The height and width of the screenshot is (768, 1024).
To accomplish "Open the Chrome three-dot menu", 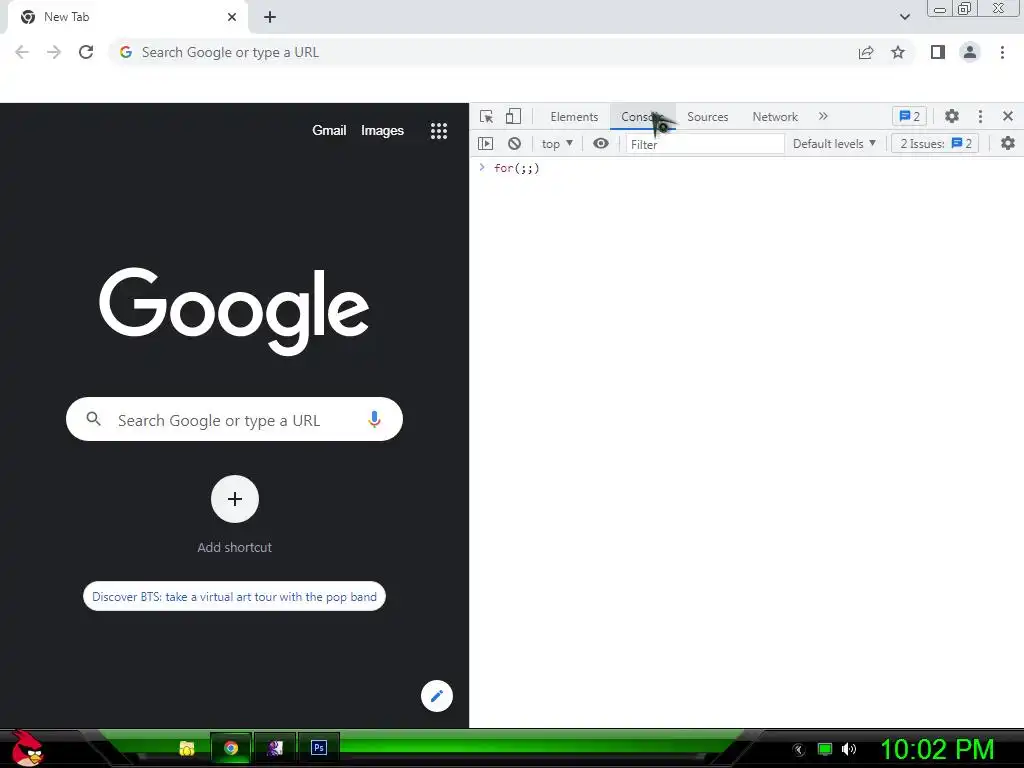I will 1002,52.
